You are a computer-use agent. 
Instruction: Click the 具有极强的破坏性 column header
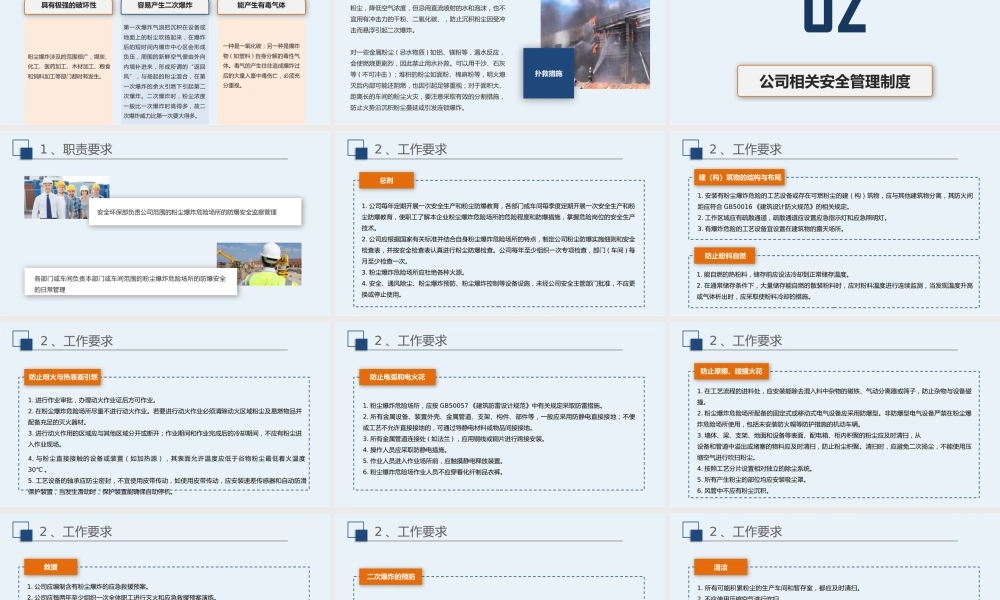point(68,6)
